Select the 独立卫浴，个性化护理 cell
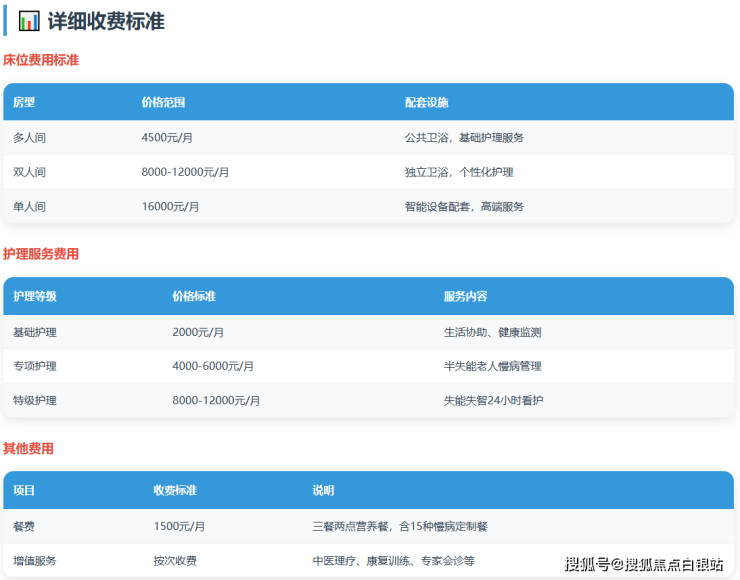The image size is (740, 580). click(x=459, y=172)
